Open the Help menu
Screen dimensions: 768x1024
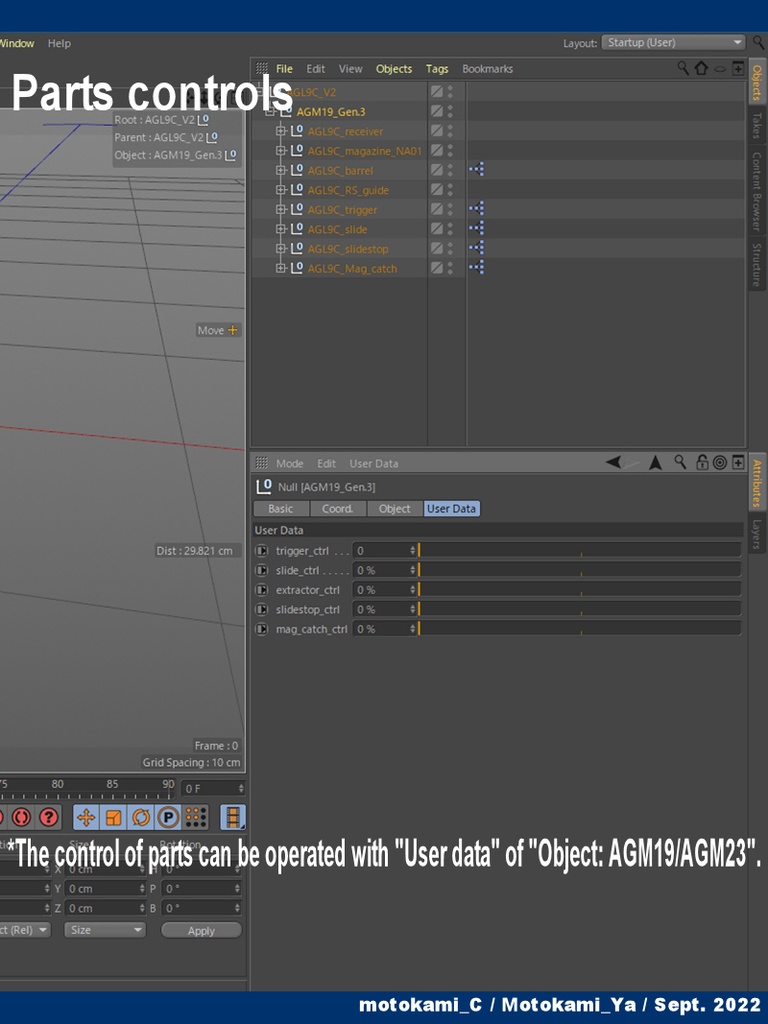click(59, 43)
